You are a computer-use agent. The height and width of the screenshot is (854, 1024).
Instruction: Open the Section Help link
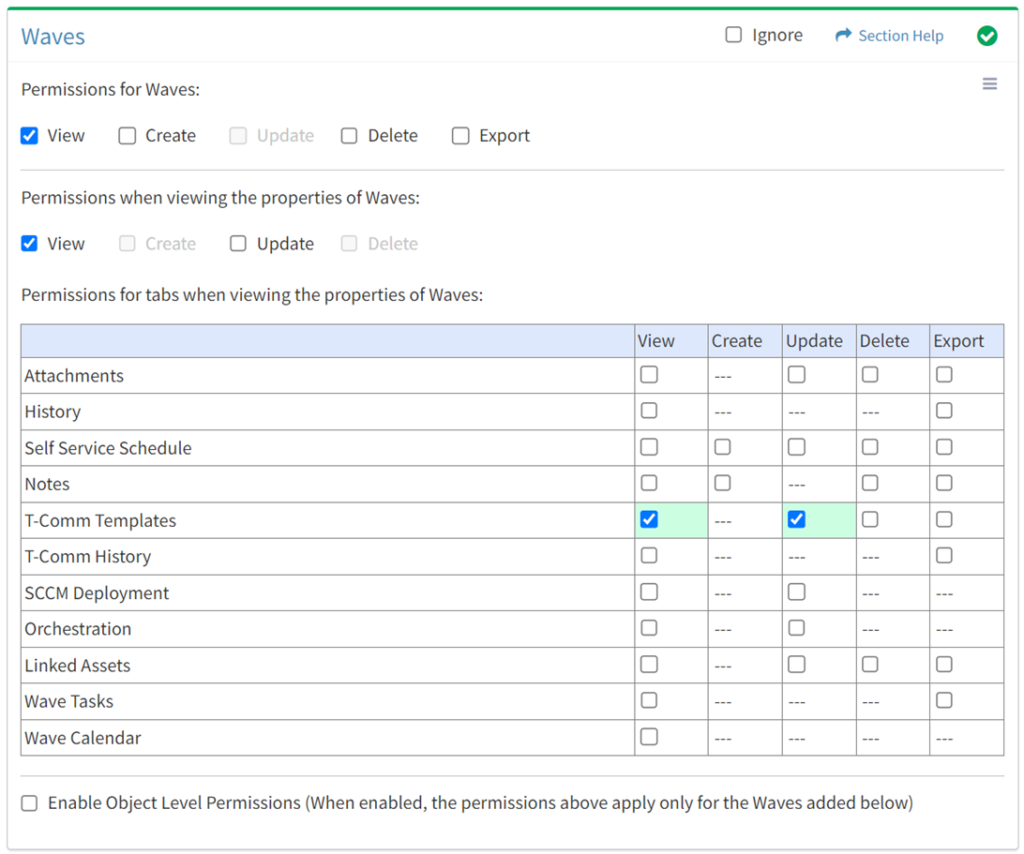tap(900, 36)
